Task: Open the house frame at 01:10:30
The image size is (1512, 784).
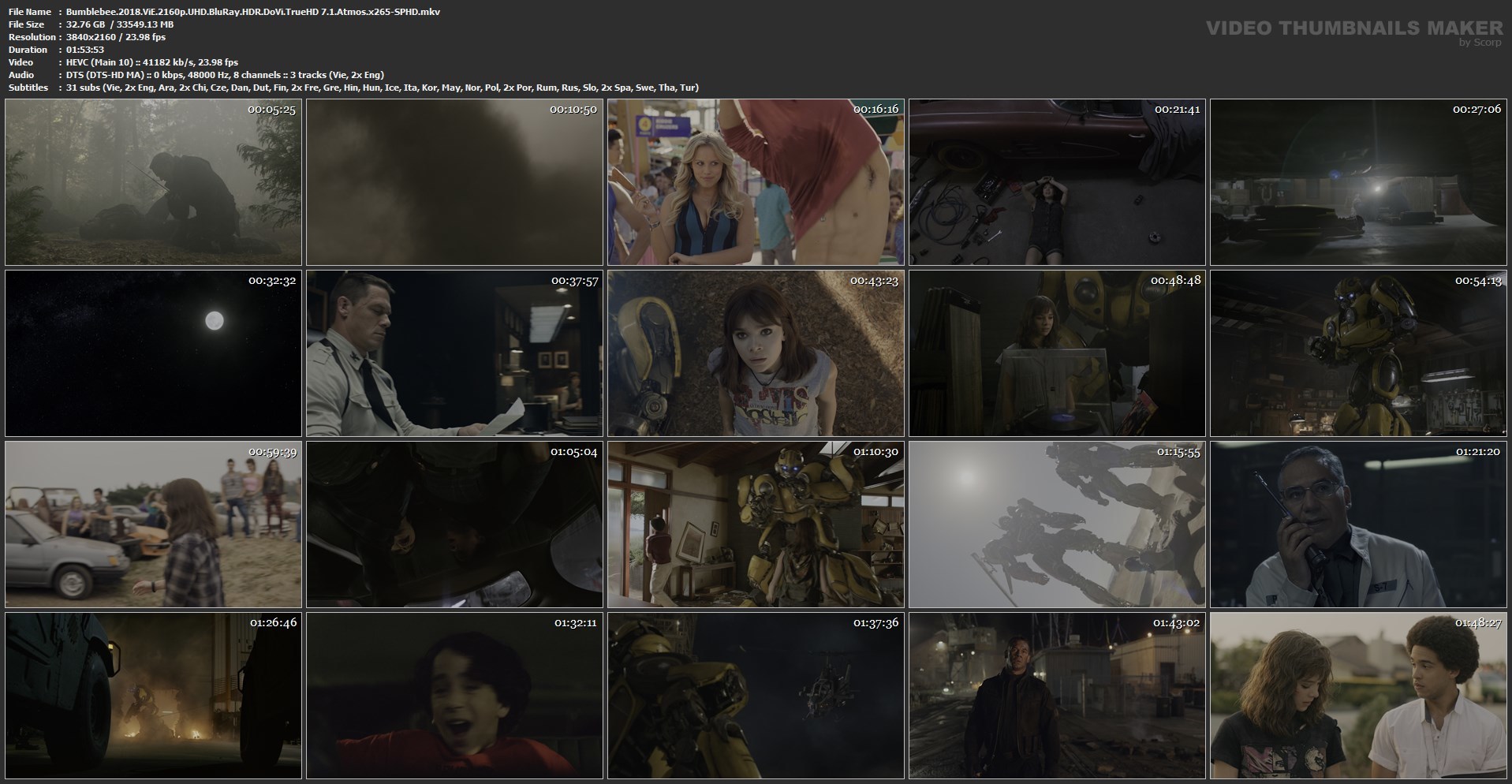Action: pos(756,525)
